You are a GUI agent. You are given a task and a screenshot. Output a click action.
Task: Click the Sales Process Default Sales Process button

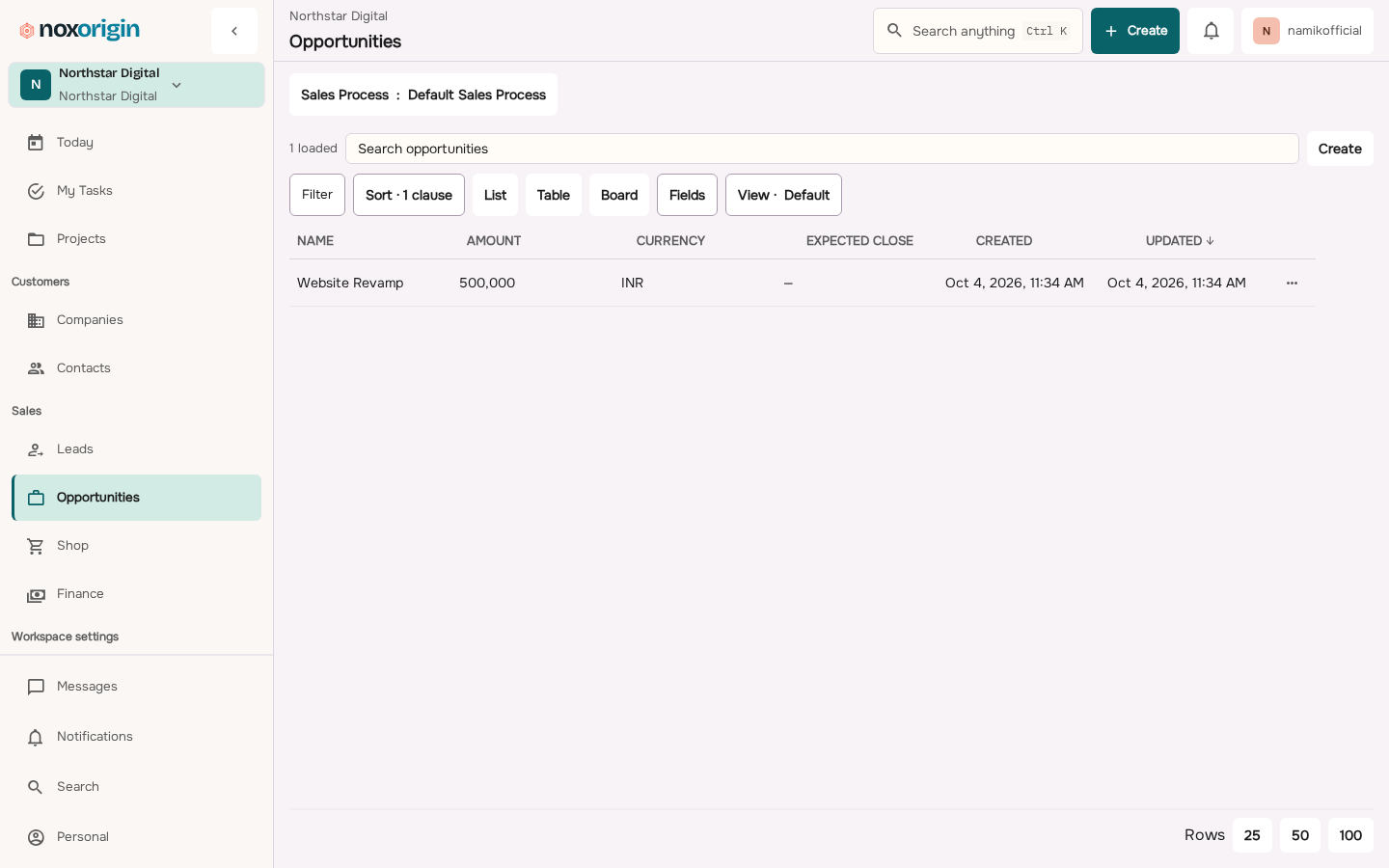pyautogui.click(x=423, y=95)
